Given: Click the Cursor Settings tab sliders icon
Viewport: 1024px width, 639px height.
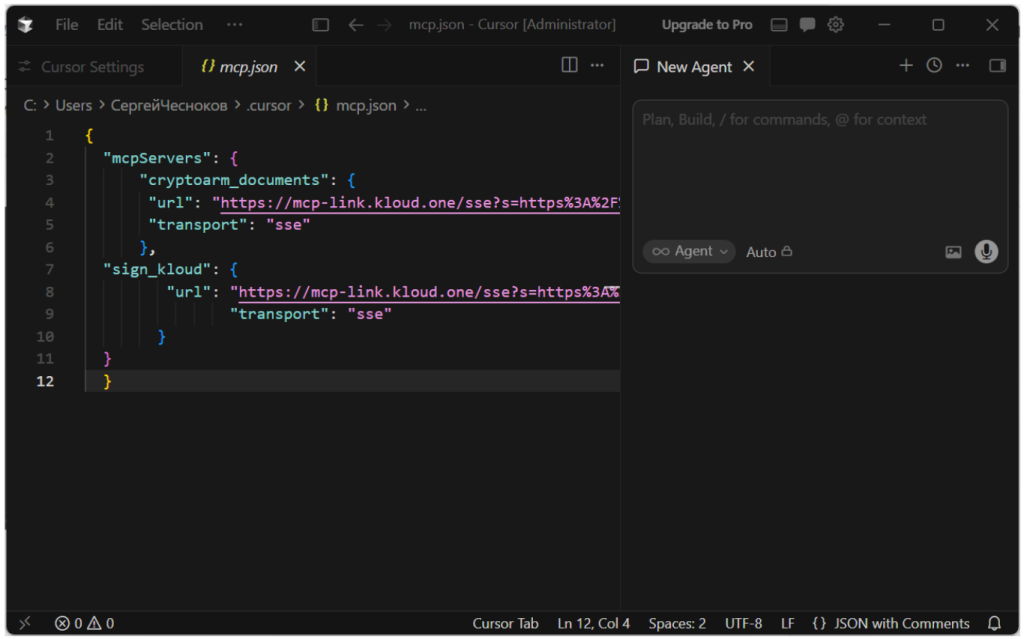Looking at the screenshot, I should (x=25, y=67).
